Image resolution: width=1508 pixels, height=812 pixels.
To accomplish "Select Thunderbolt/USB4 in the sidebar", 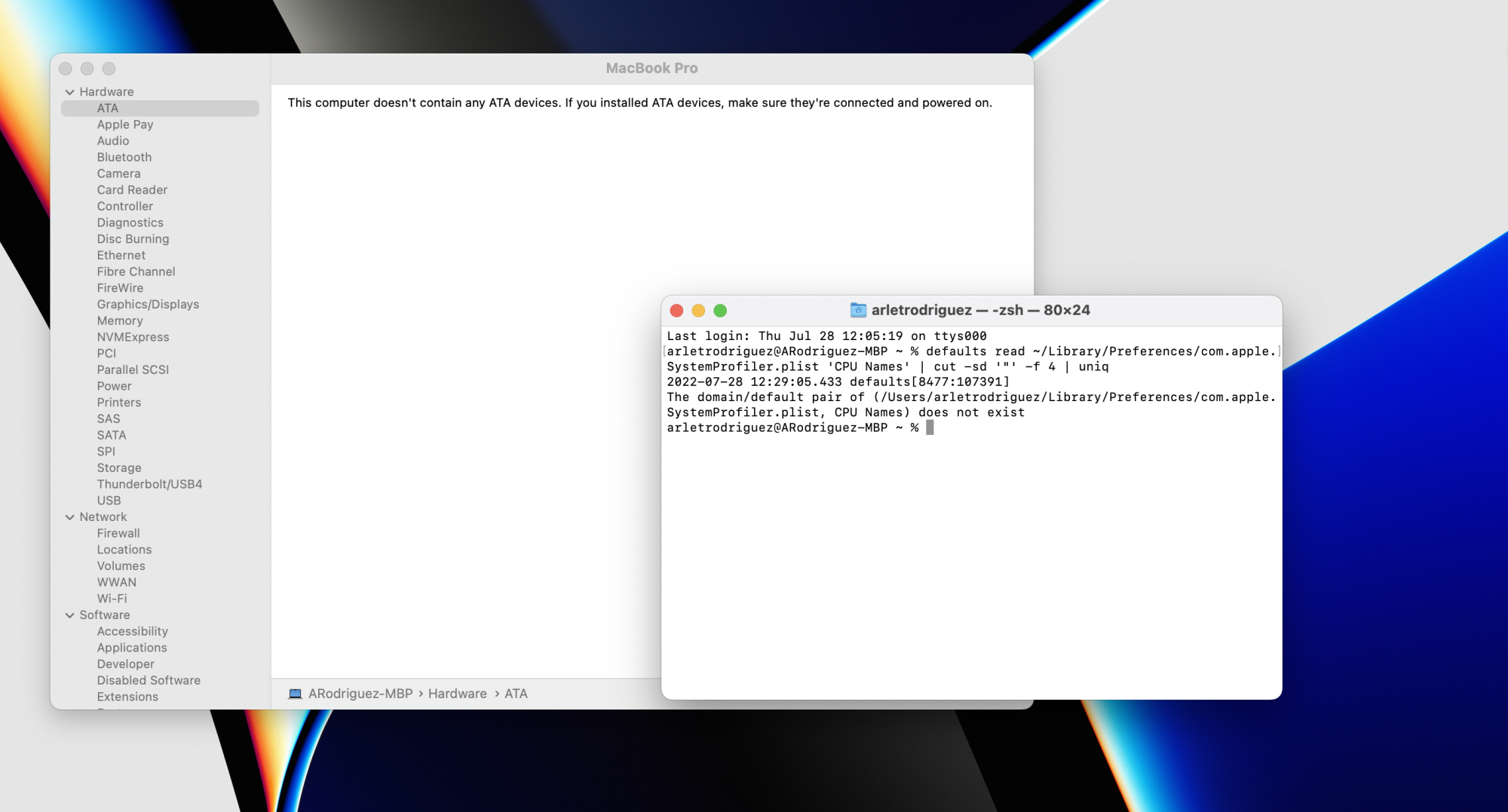I will 149,484.
